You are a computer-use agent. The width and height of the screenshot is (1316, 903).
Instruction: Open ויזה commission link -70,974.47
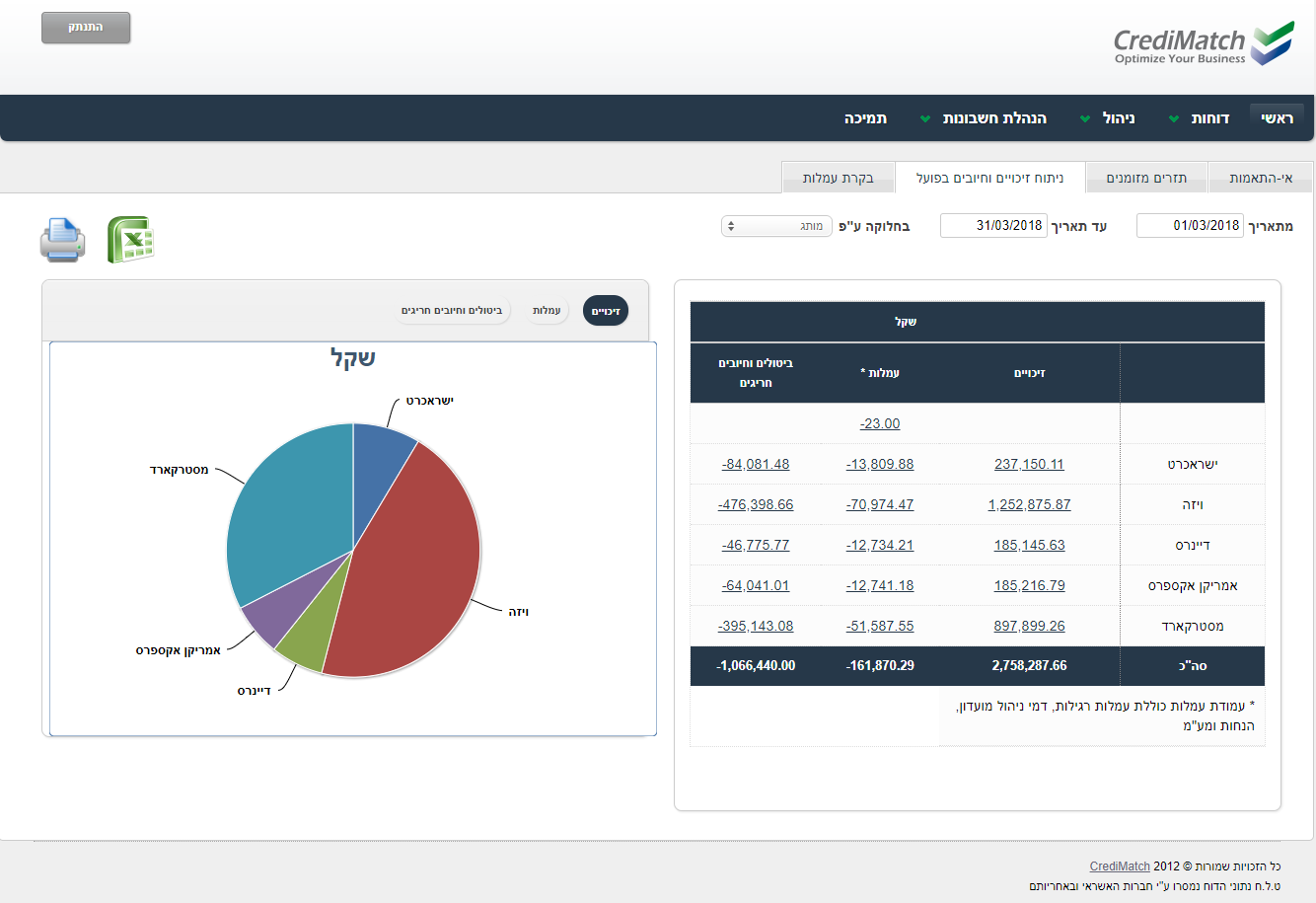880,504
